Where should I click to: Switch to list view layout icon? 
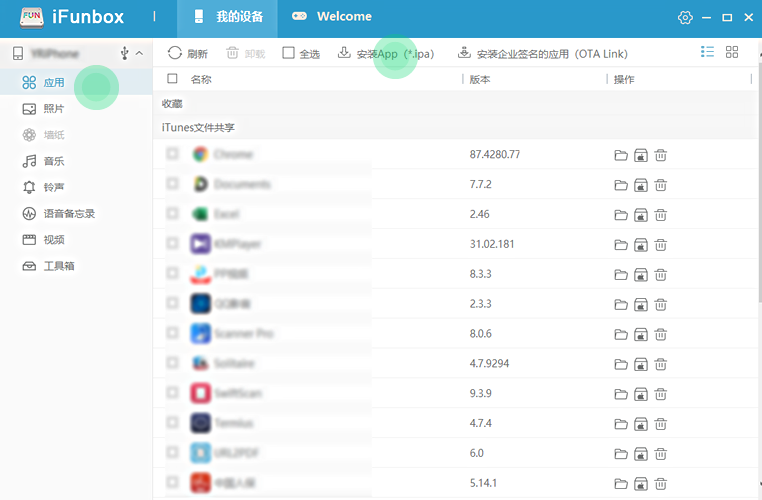708,52
